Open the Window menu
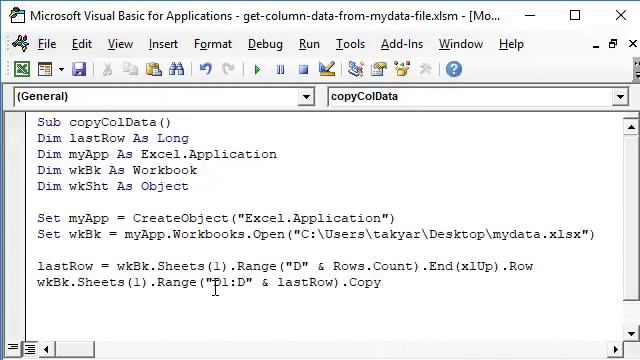The width and height of the screenshot is (640, 360). [461, 44]
